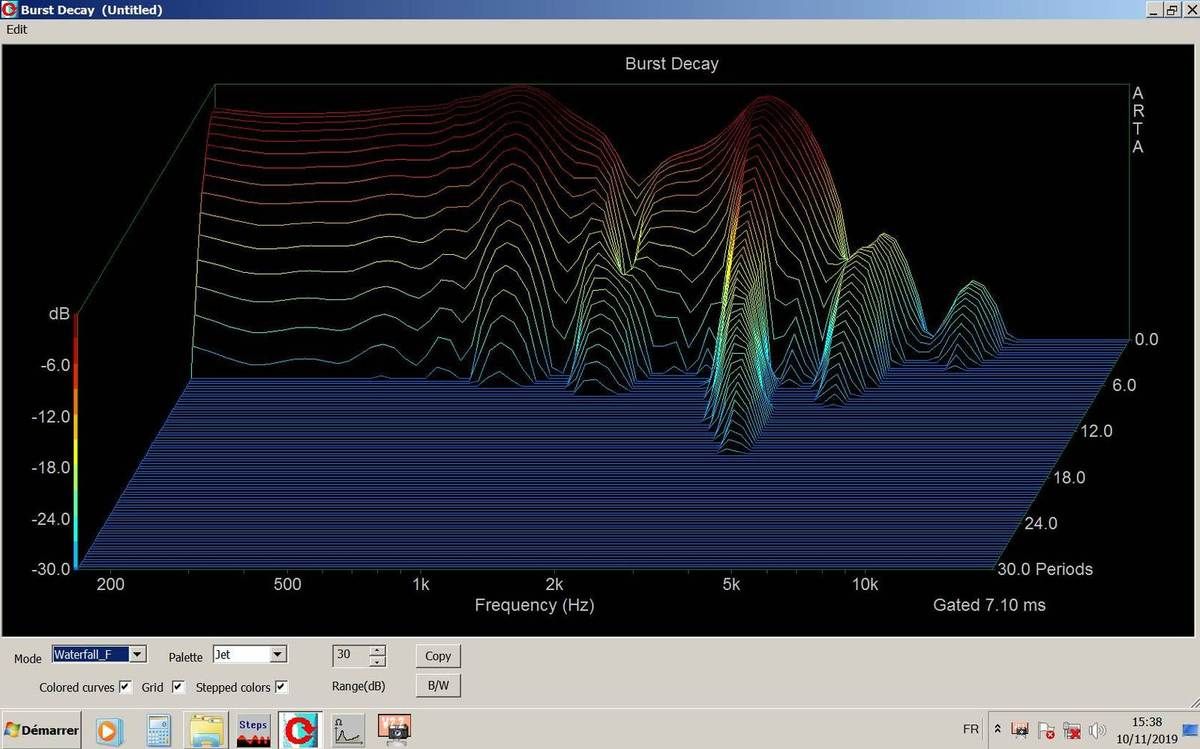Open the LIMP impedance app in taskbar

click(347, 730)
